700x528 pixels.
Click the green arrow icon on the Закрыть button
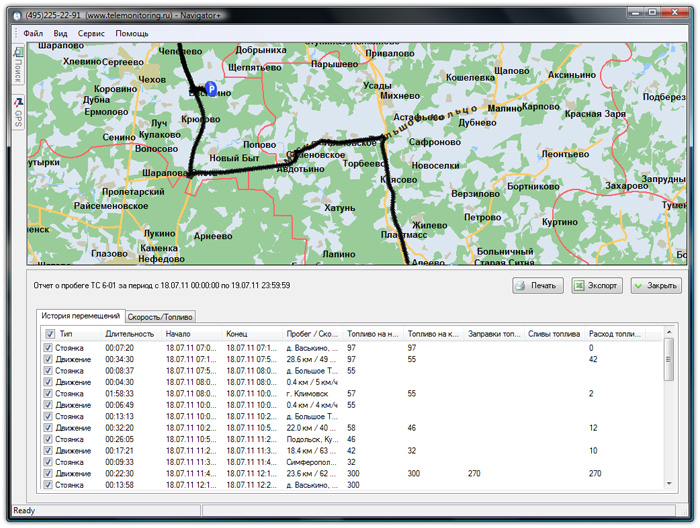(x=639, y=286)
